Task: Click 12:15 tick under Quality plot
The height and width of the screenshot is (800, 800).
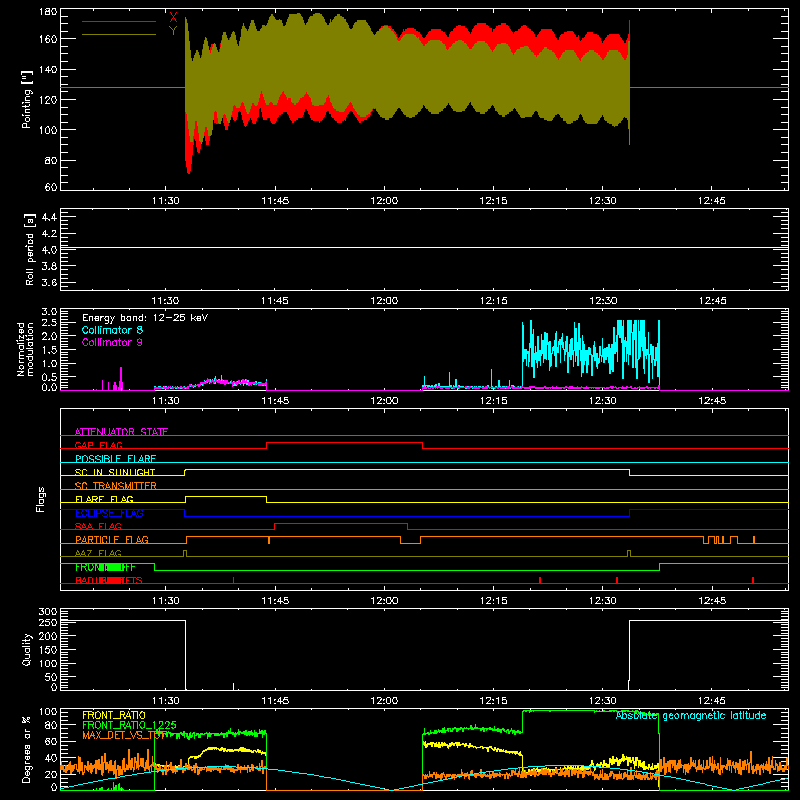Action: click(493, 701)
